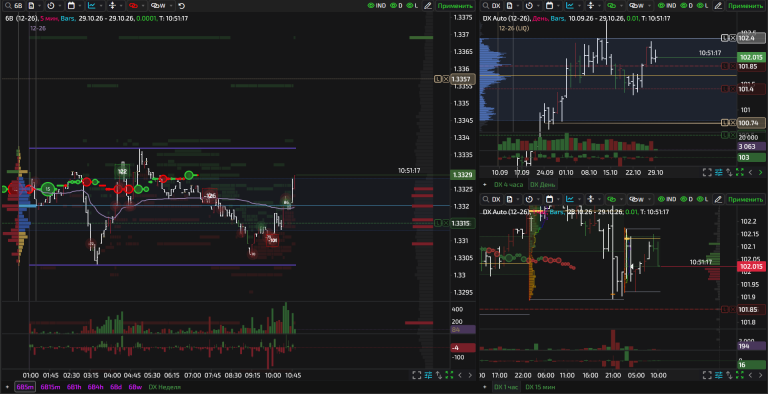
Task: Click the calendar icon in DX 1 час chart toolbar
Action: point(550,199)
